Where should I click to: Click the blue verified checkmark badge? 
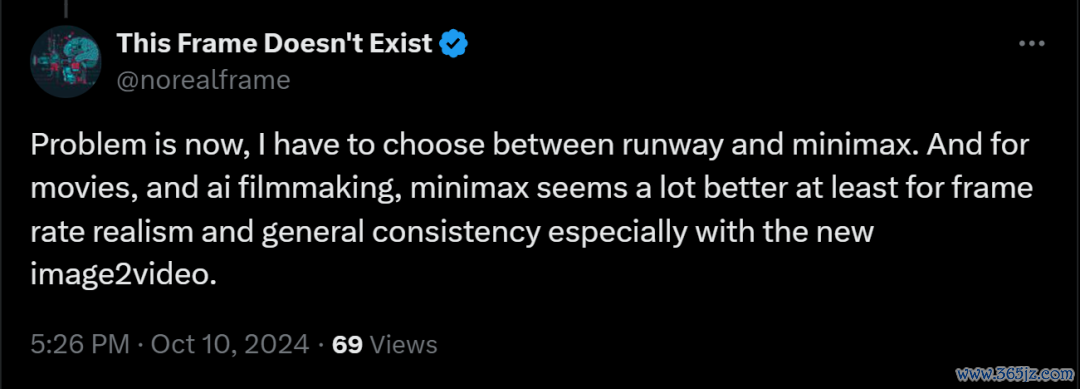454,44
